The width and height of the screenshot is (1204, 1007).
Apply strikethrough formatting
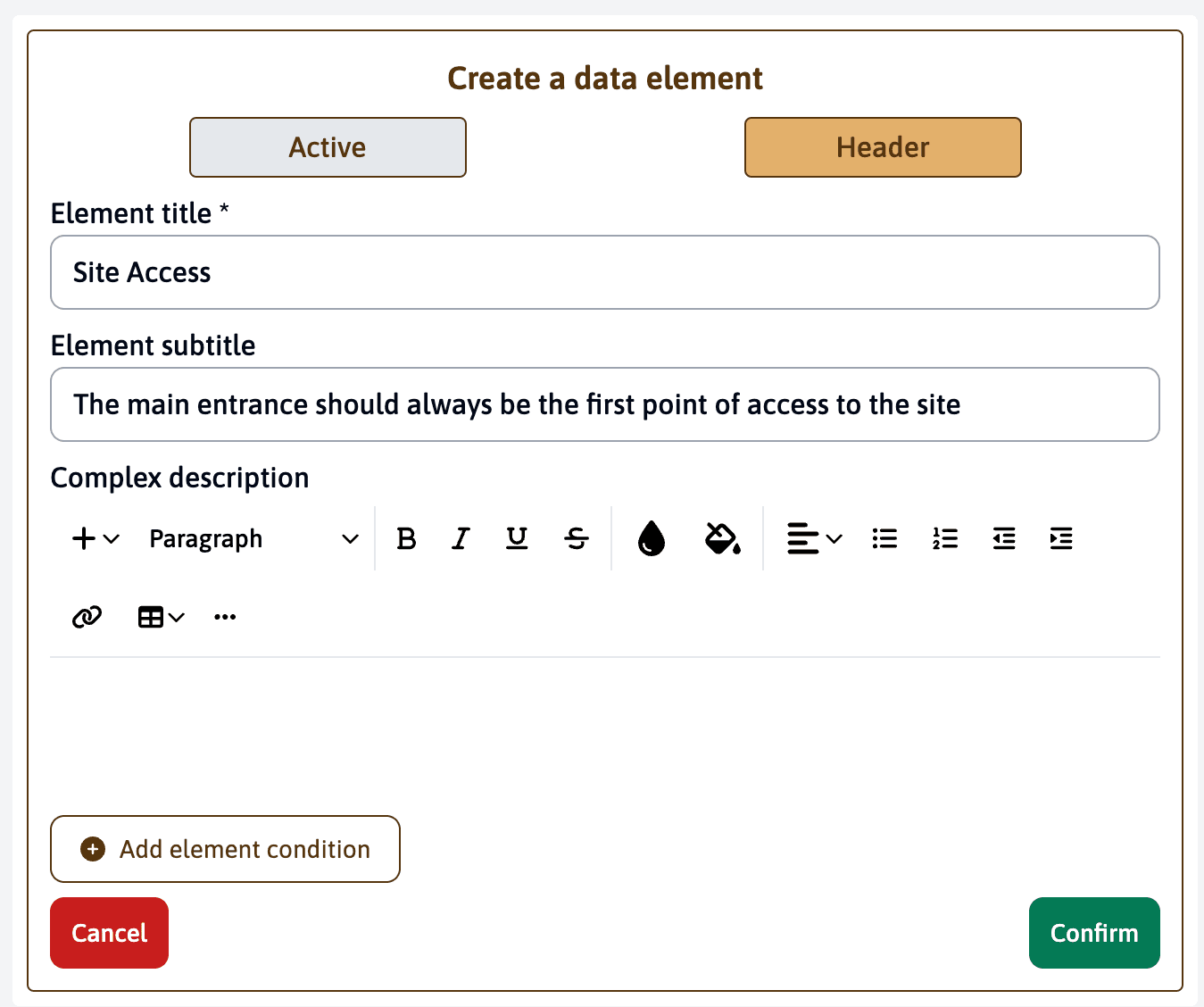pos(577,538)
